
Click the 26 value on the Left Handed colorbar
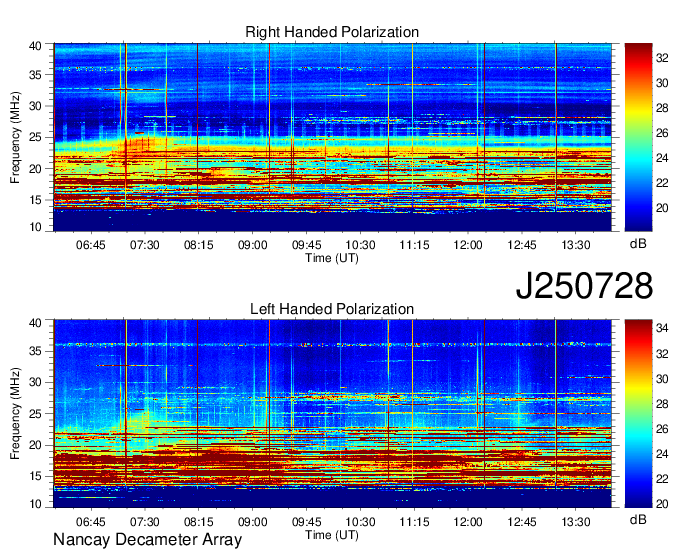[x=662, y=429]
